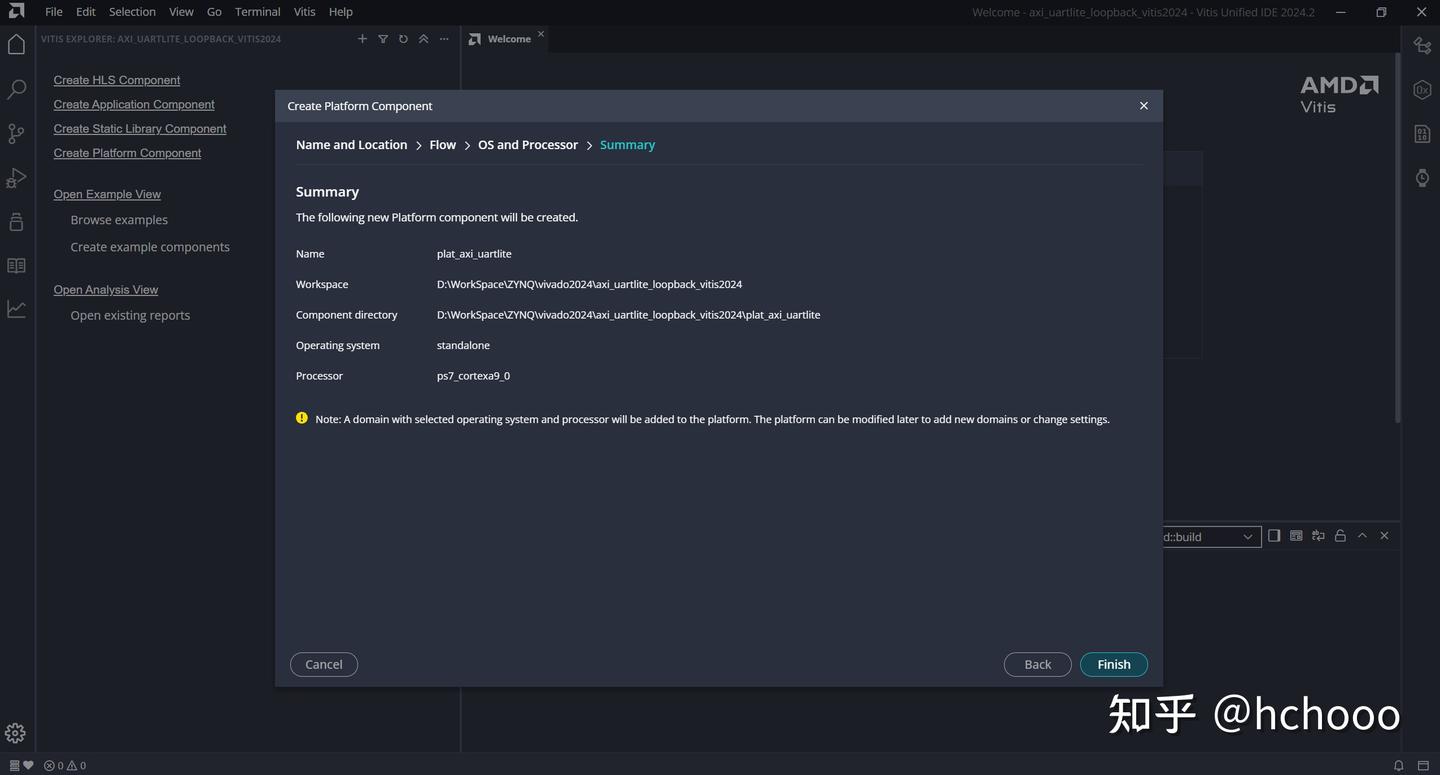Screen dimensions: 1440x775
Task: Click Open Analysis View link
Action: 106,290
